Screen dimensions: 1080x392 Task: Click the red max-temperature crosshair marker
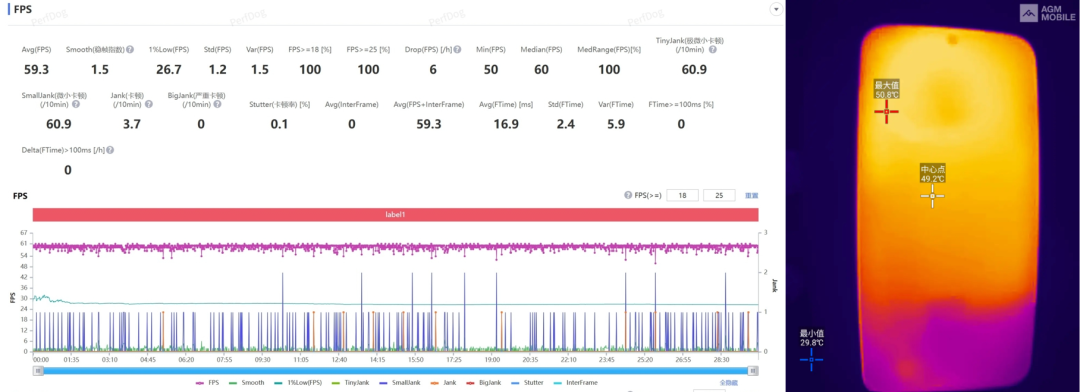click(886, 112)
